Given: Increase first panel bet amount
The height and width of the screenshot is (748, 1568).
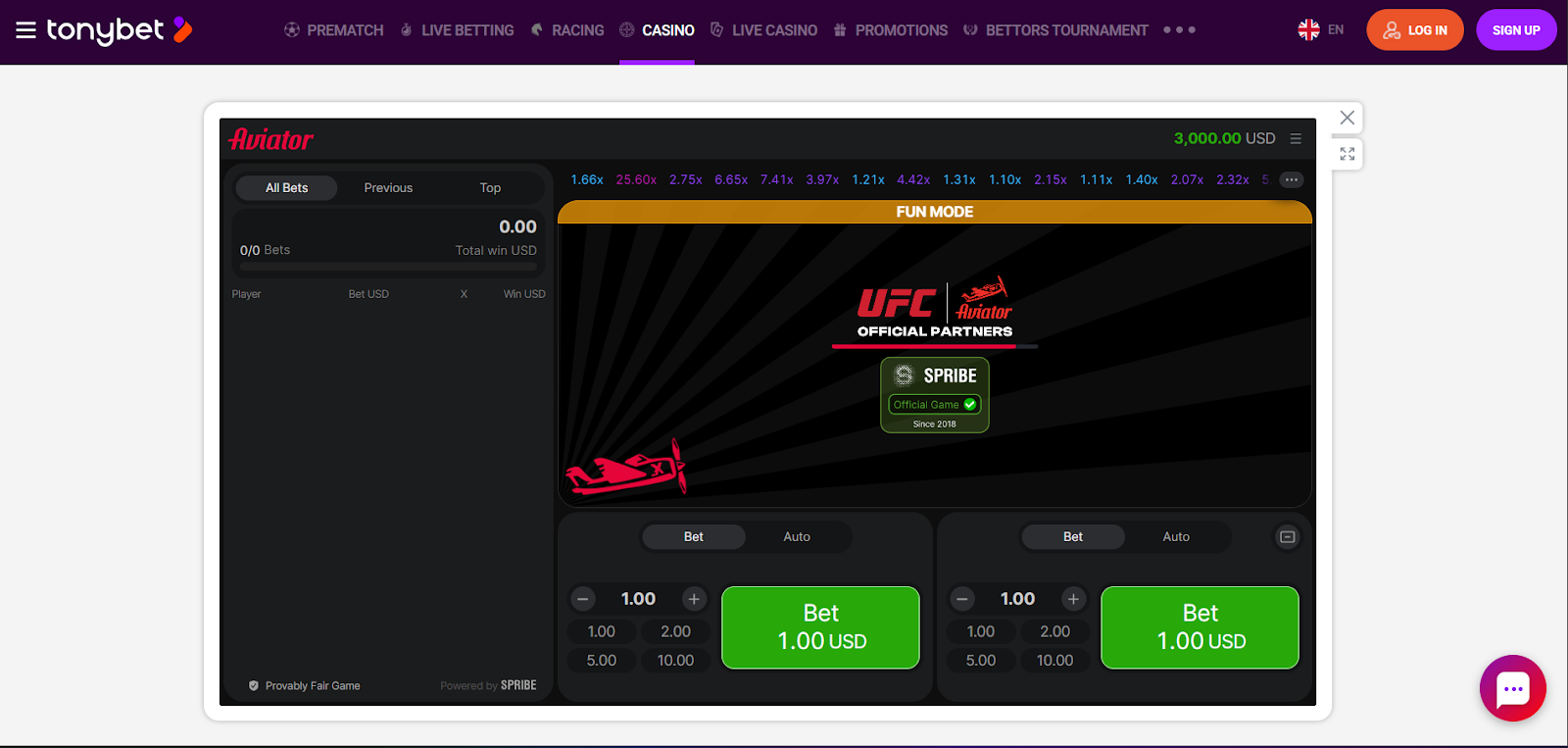Looking at the screenshot, I should click(x=694, y=599).
